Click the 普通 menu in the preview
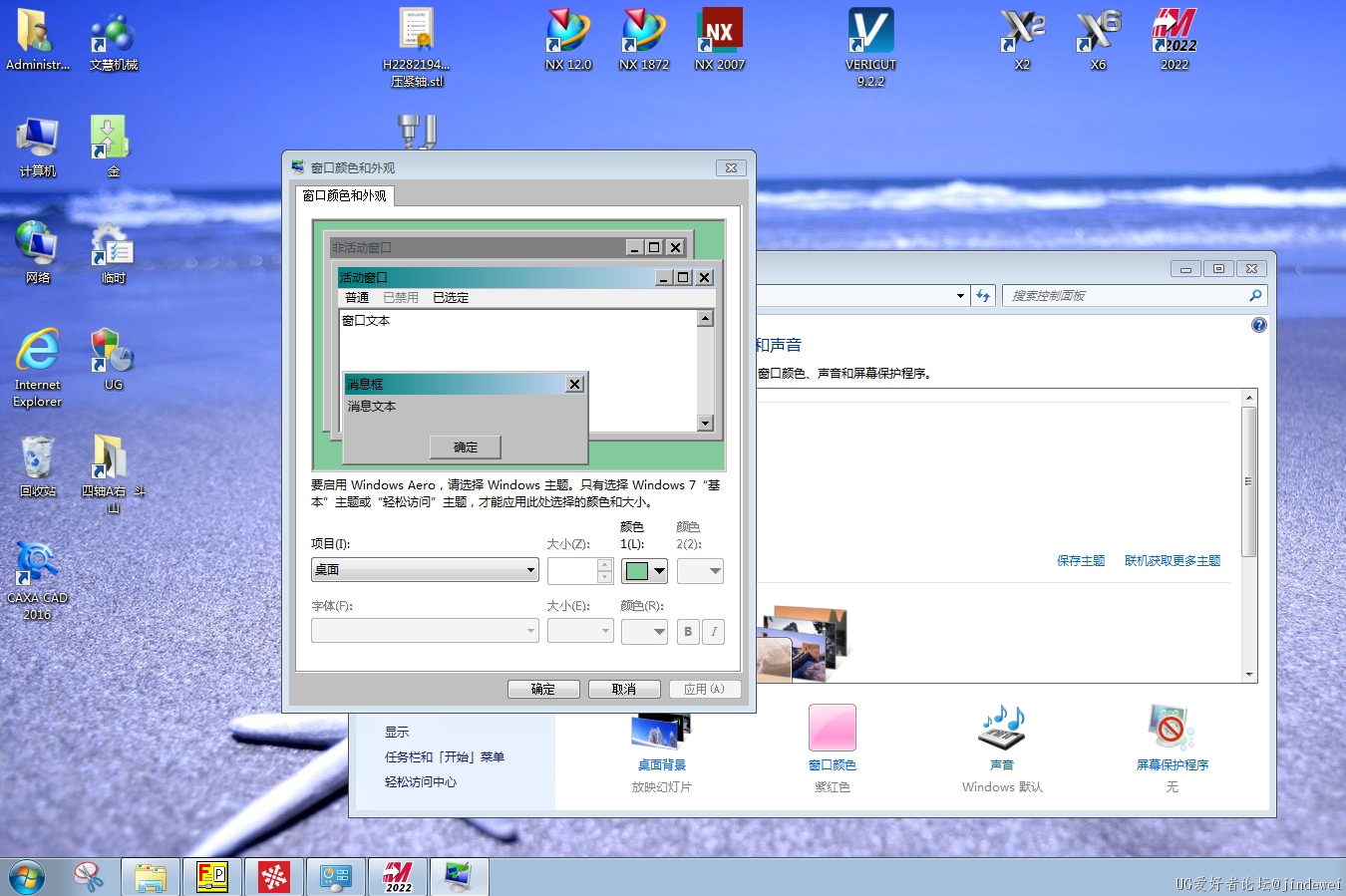This screenshot has height=896, width=1346. tap(357, 297)
